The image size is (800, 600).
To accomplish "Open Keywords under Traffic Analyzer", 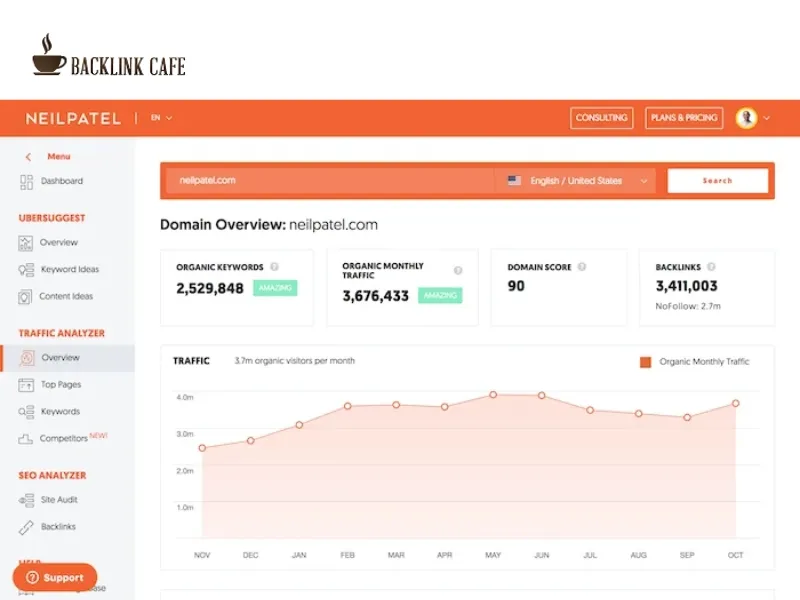I will coord(60,412).
